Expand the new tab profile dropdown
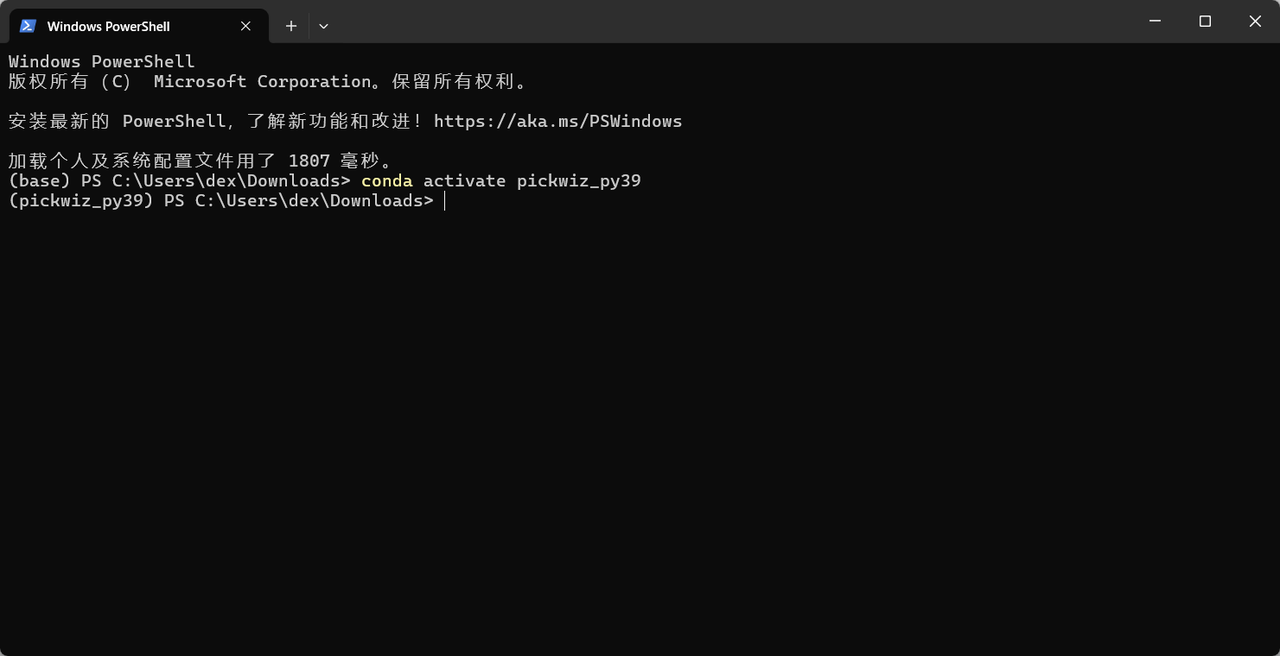 pos(323,26)
